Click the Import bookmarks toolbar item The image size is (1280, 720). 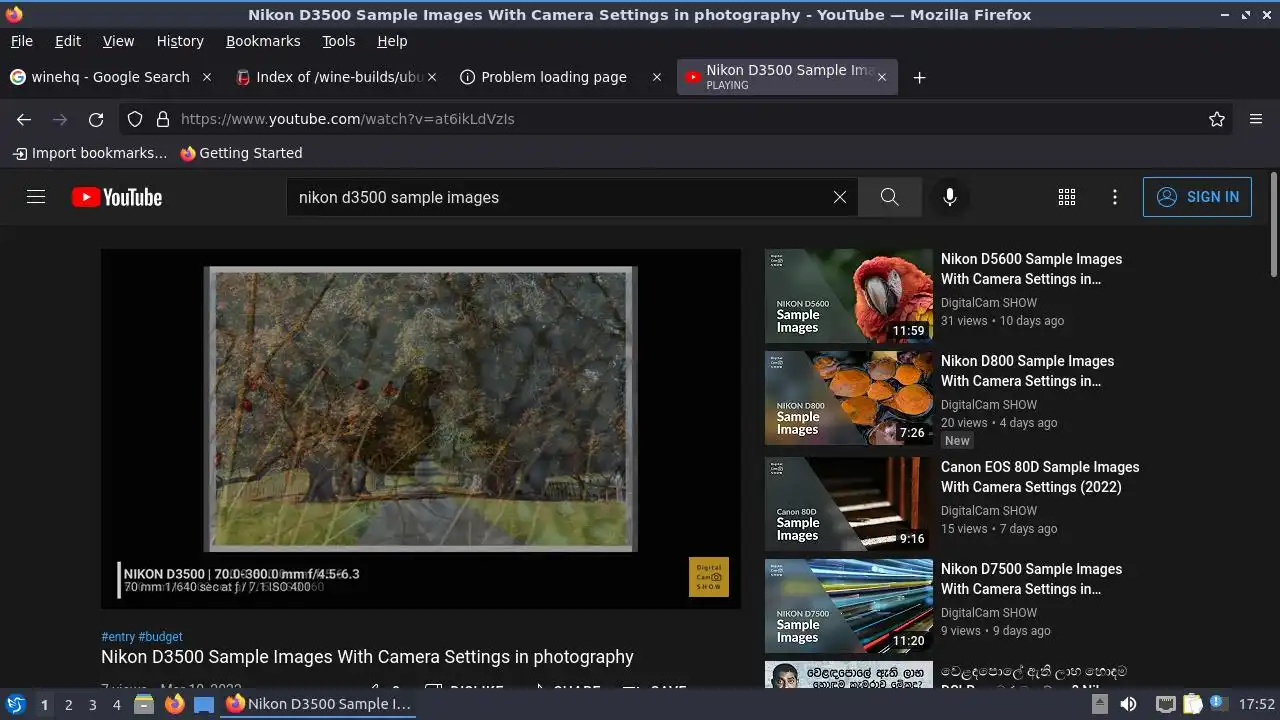[x=90, y=153]
